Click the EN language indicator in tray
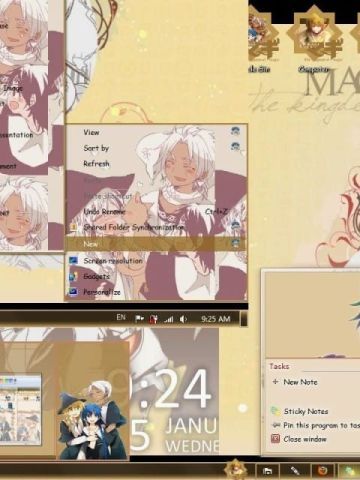The image size is (360, 480). (x=121, y=317)
